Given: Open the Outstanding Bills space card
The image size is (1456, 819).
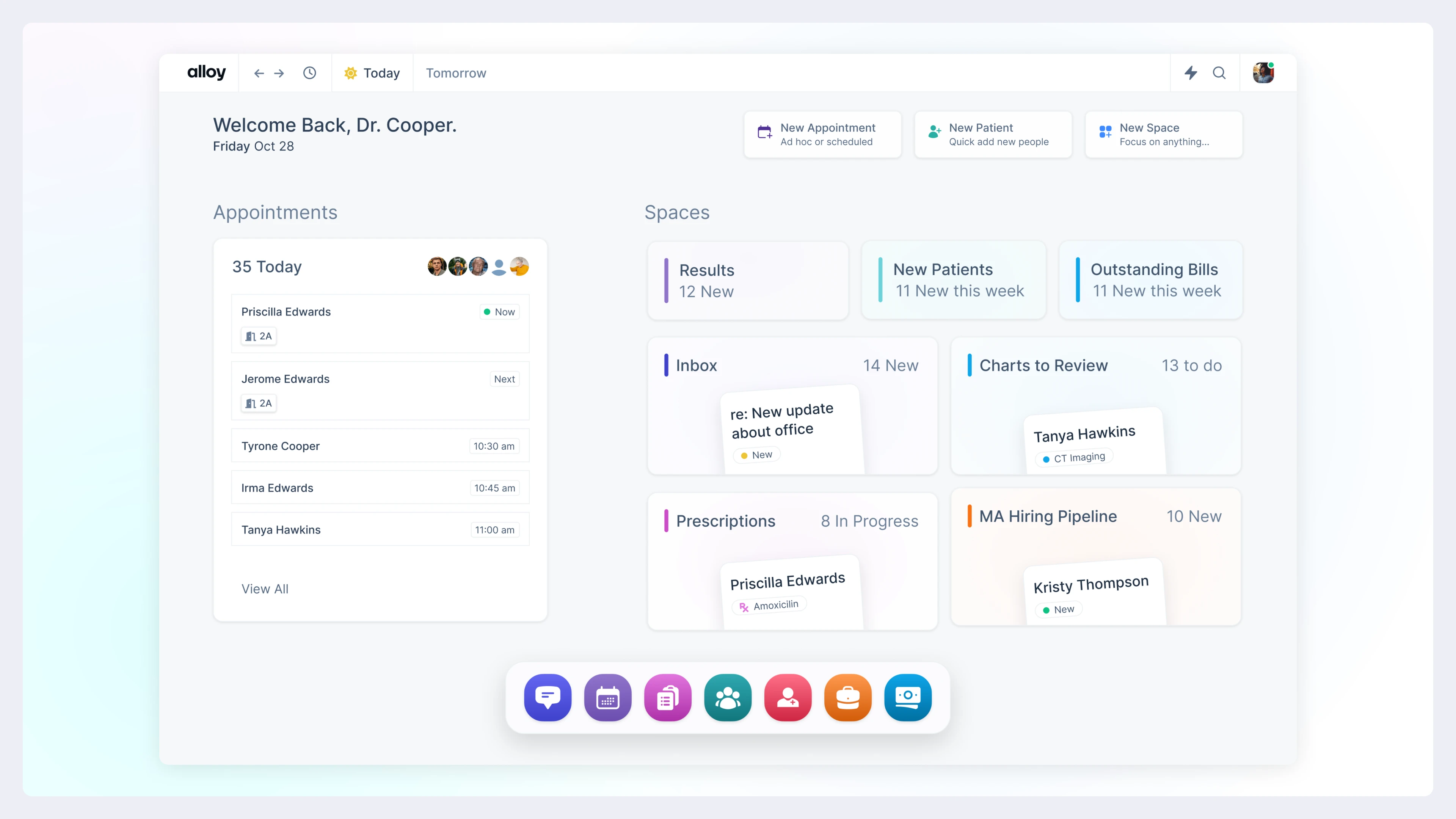Looking at the screenshot, I should coord(1151,280).
